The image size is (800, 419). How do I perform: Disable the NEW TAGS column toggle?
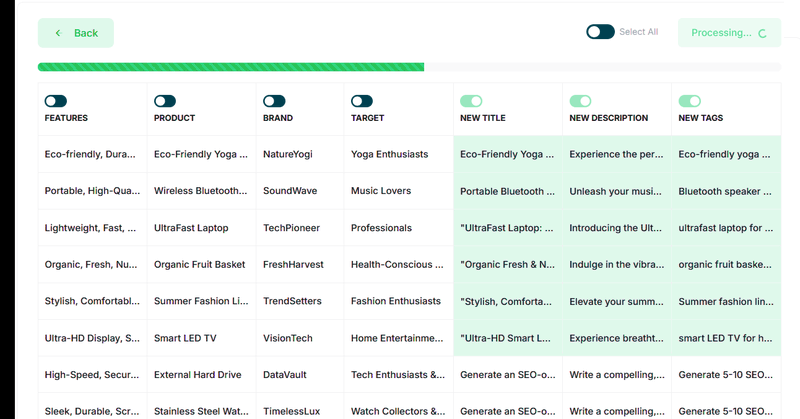pyautogui.click(x=690, y=101)
